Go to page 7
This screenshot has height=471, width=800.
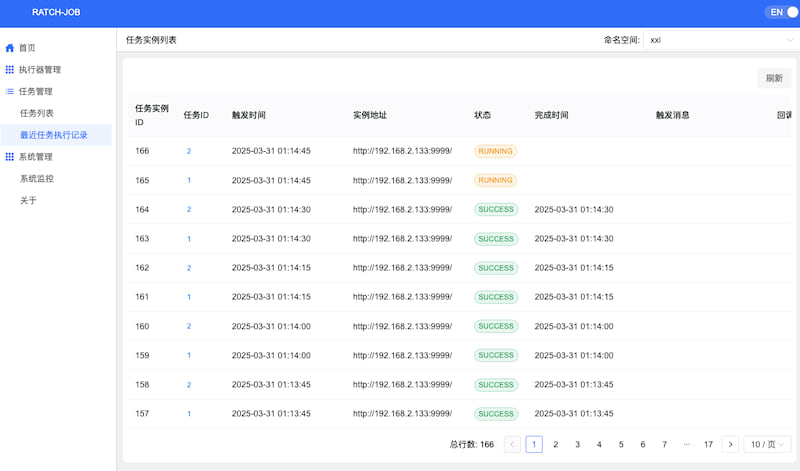[x=664, y=444]
